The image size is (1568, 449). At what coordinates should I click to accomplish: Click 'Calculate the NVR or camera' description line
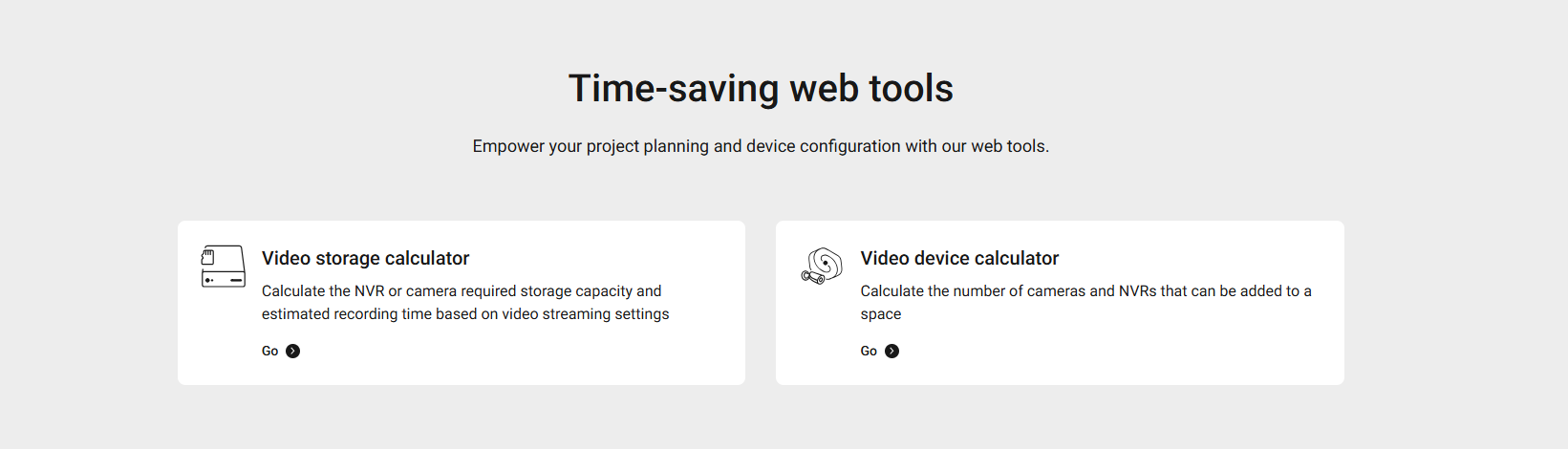pos(462,290)
